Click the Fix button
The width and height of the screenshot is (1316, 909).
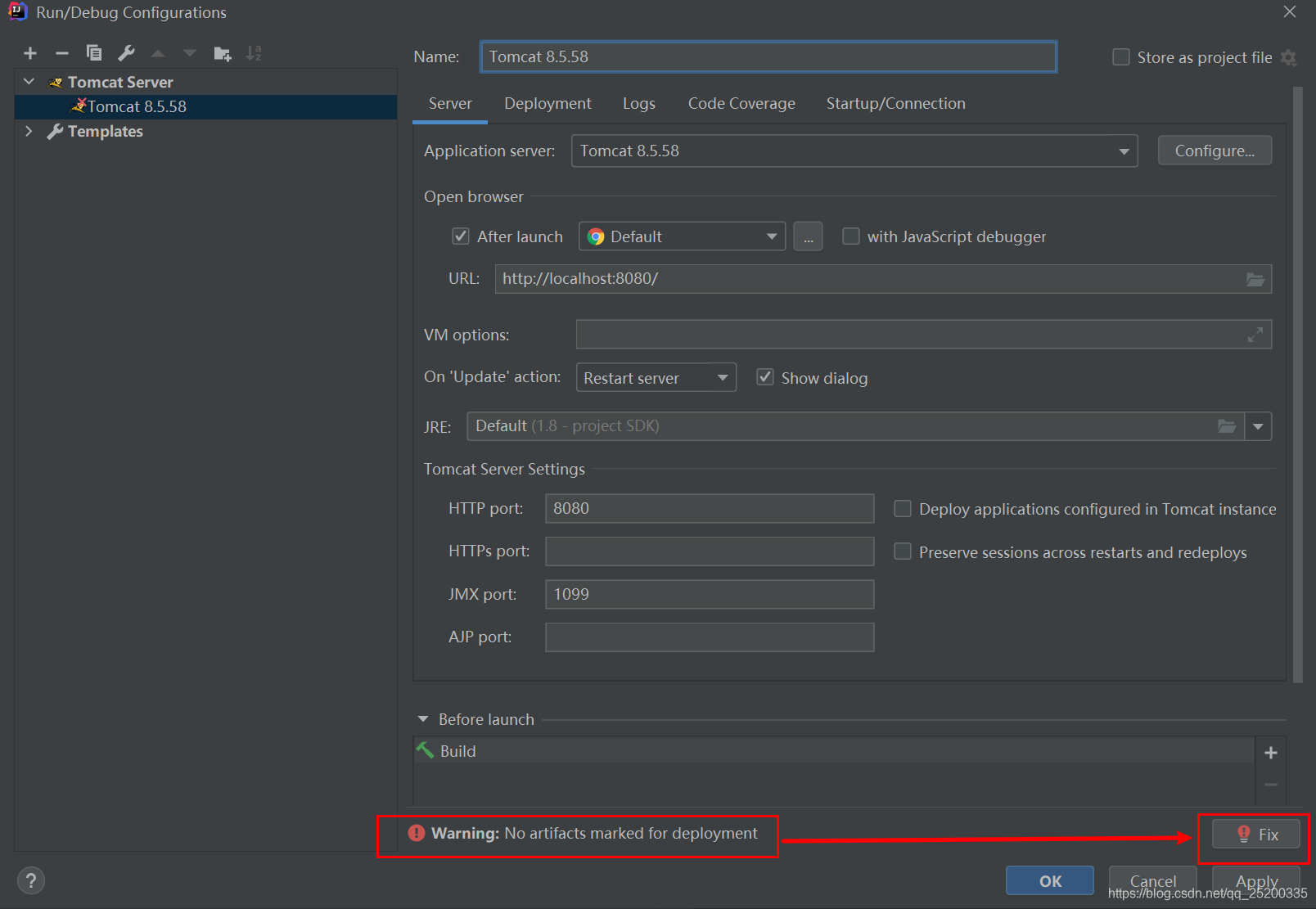pos(1256,834)
